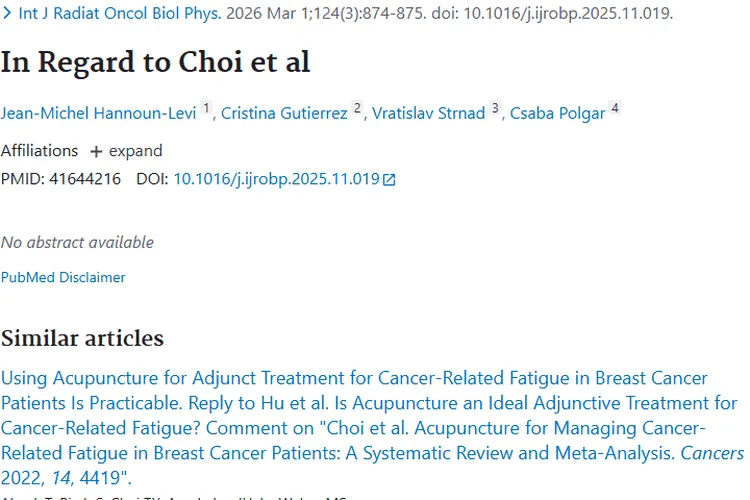Open the DOI link 10.1016/j.ijrobp.2025.11.019
Viewport: 750px width, 500px height.
pyautogui.click(x=276, y=179)
